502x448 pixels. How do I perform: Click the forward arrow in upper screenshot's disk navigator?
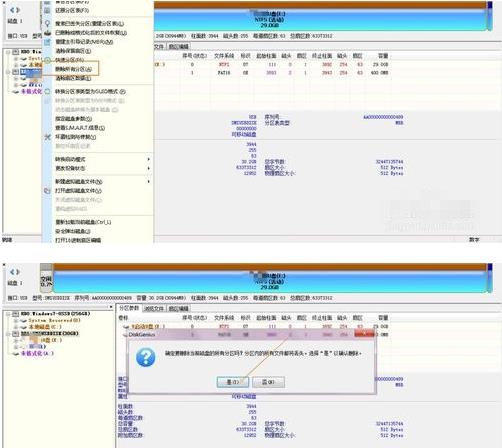click(x=18, y=10)
